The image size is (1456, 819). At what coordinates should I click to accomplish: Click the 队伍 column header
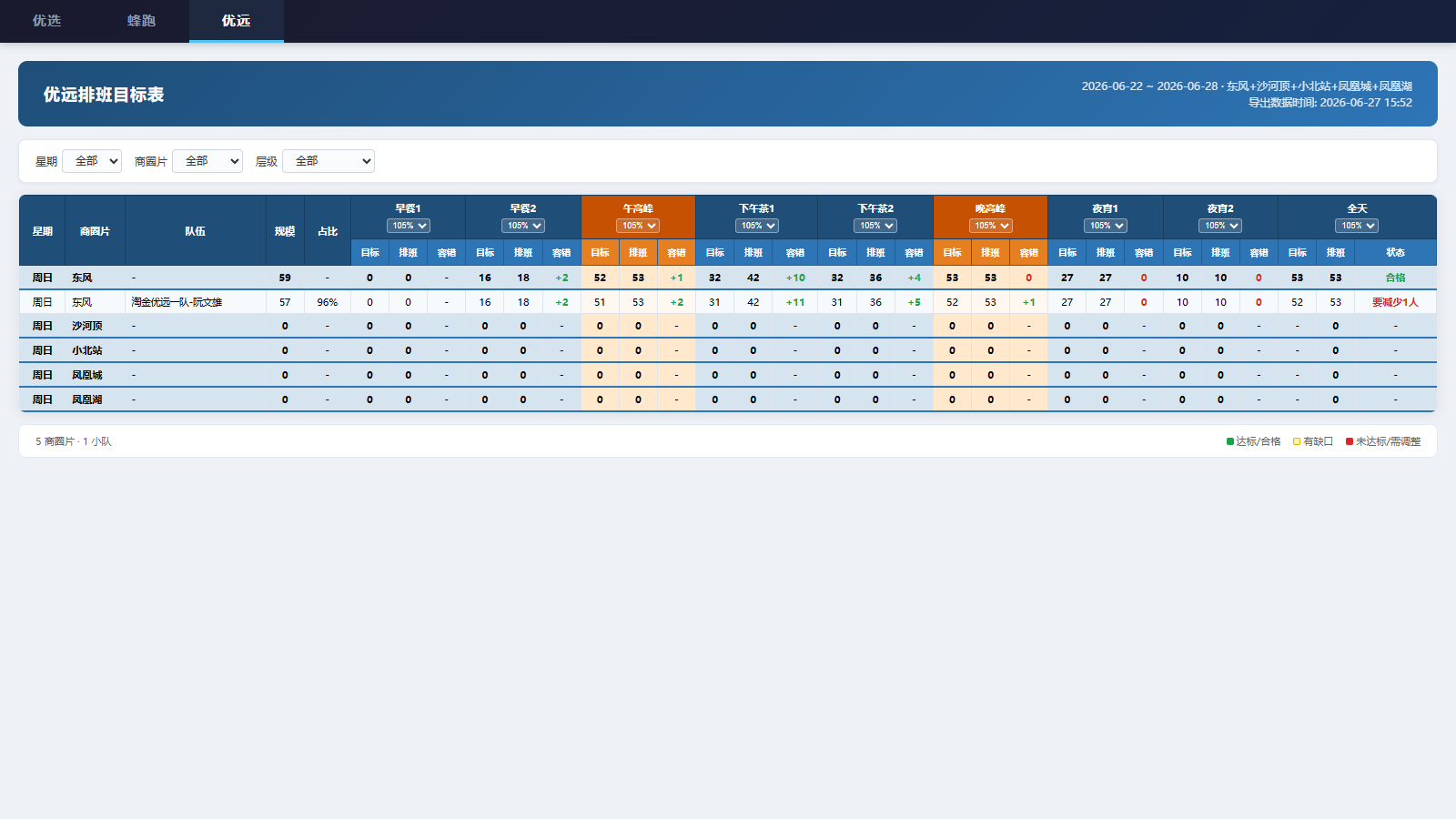pyautogui.click(x=196, y=231)
